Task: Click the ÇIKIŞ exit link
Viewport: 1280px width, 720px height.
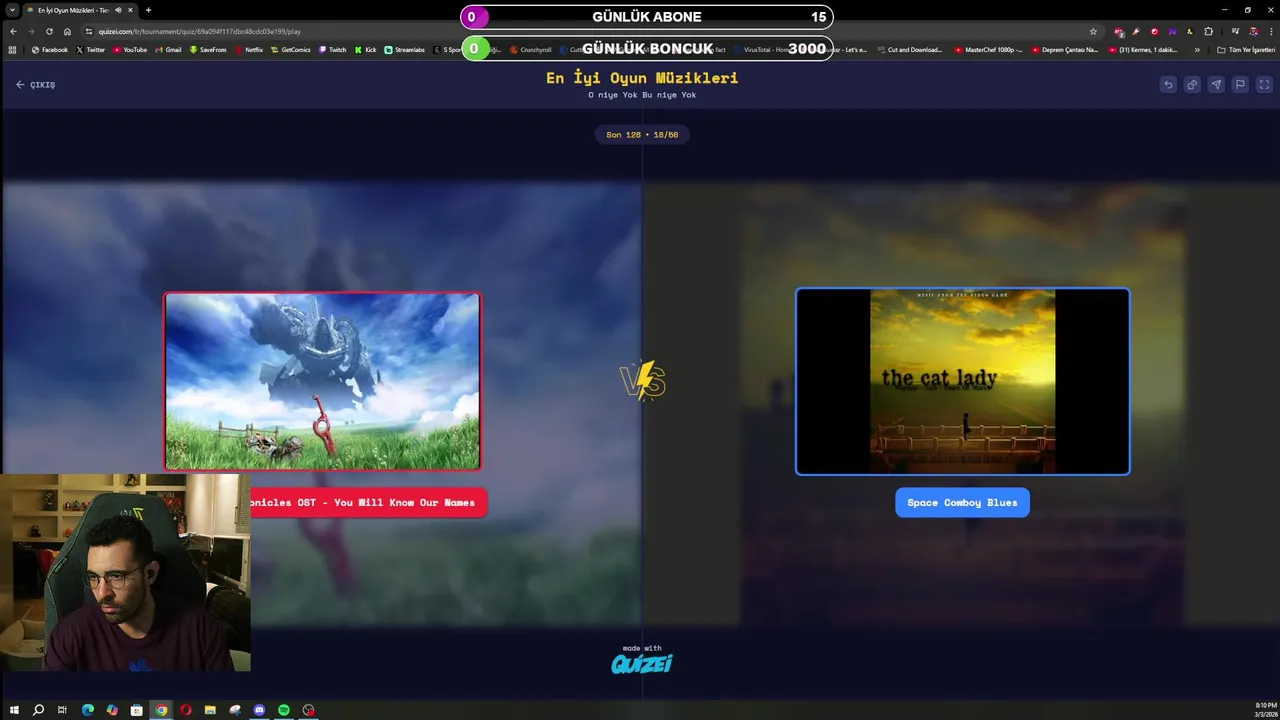Action: 36,85
